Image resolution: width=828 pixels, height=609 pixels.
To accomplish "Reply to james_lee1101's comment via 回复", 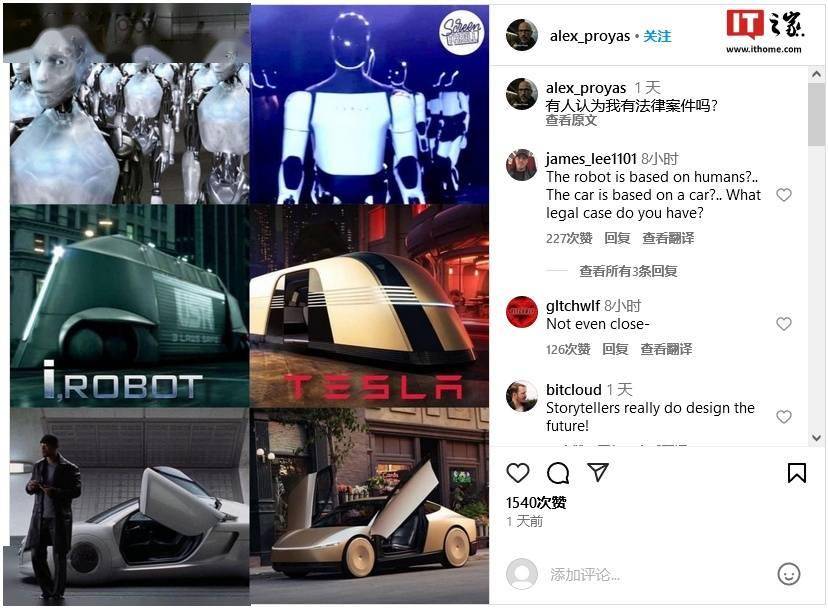I will tap(617, 238).
